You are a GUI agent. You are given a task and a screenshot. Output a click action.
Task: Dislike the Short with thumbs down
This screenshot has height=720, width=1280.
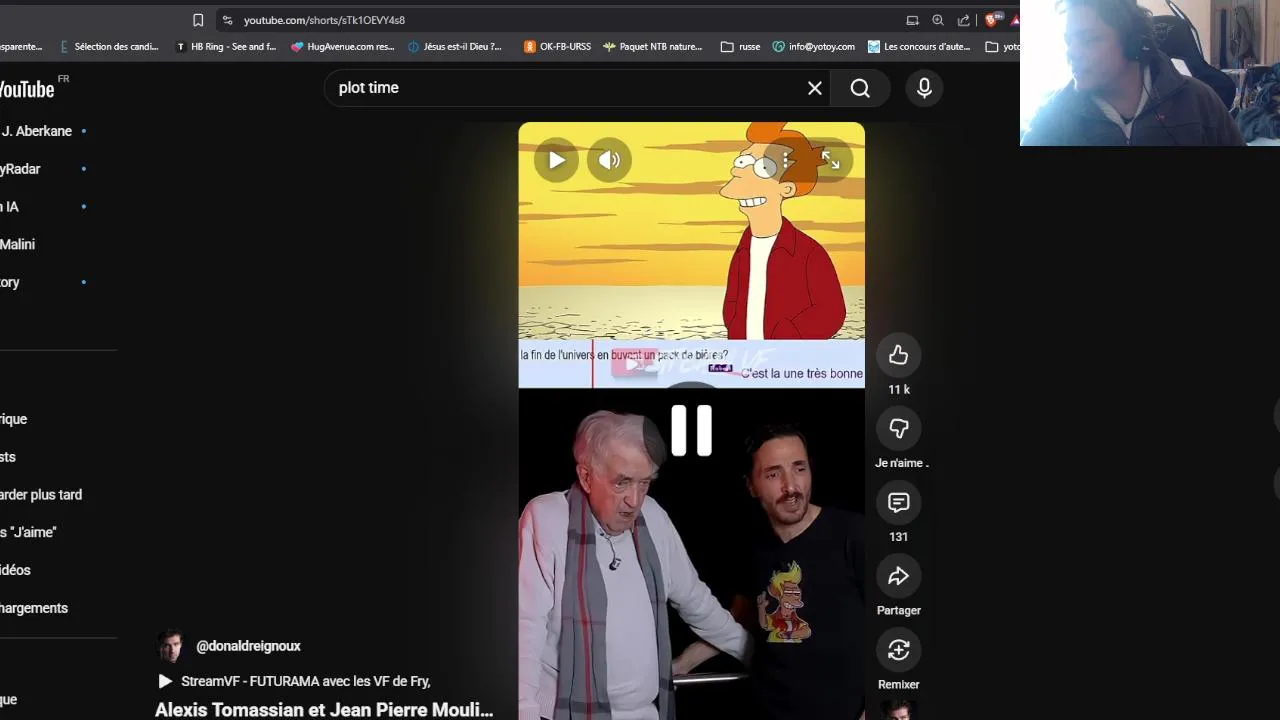pyautogui.click(x=898, y=429)
